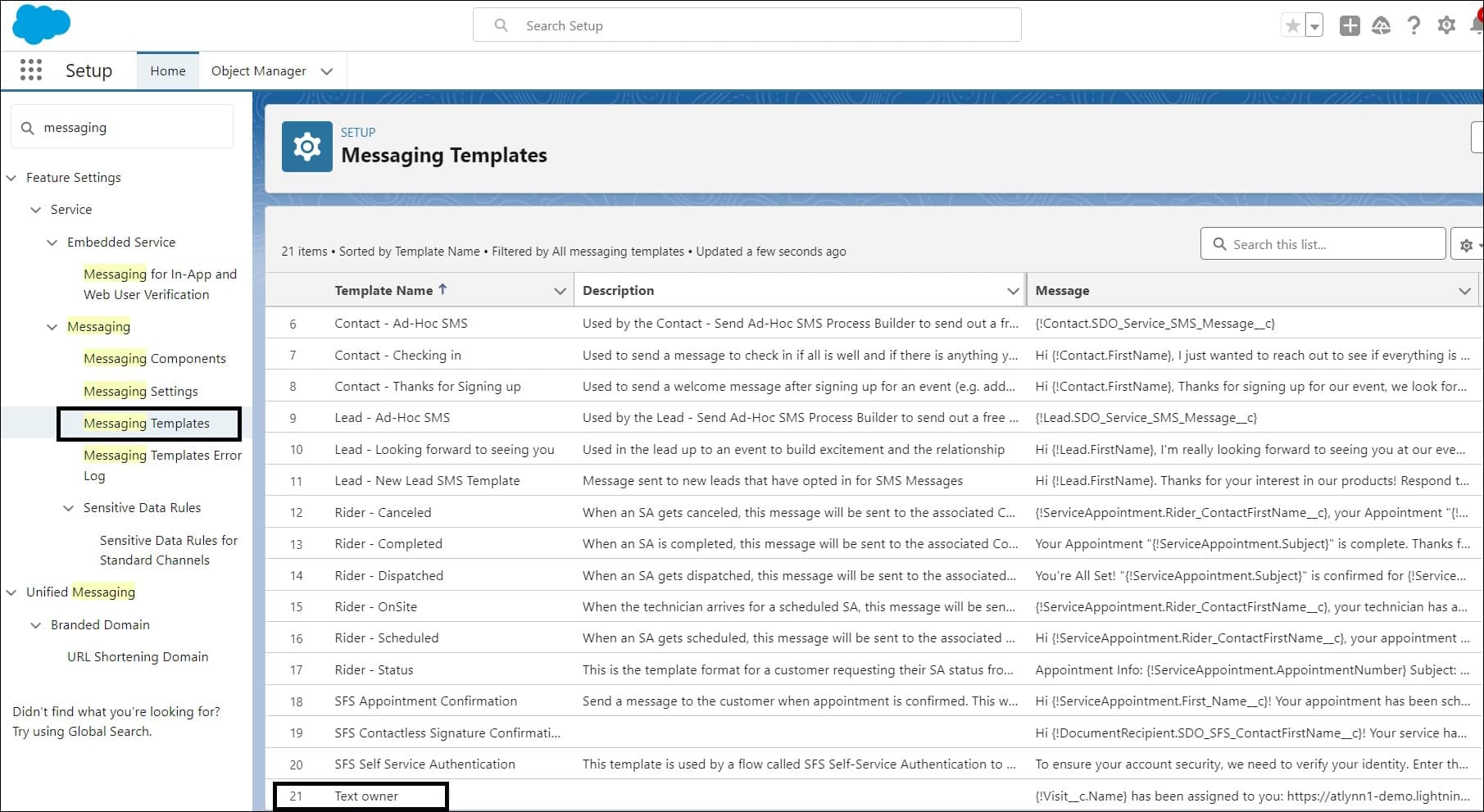This screenshot has width=1484, height=812.
Task: Collapse the Branded Domain tree node
Action: tap(36, 625)
